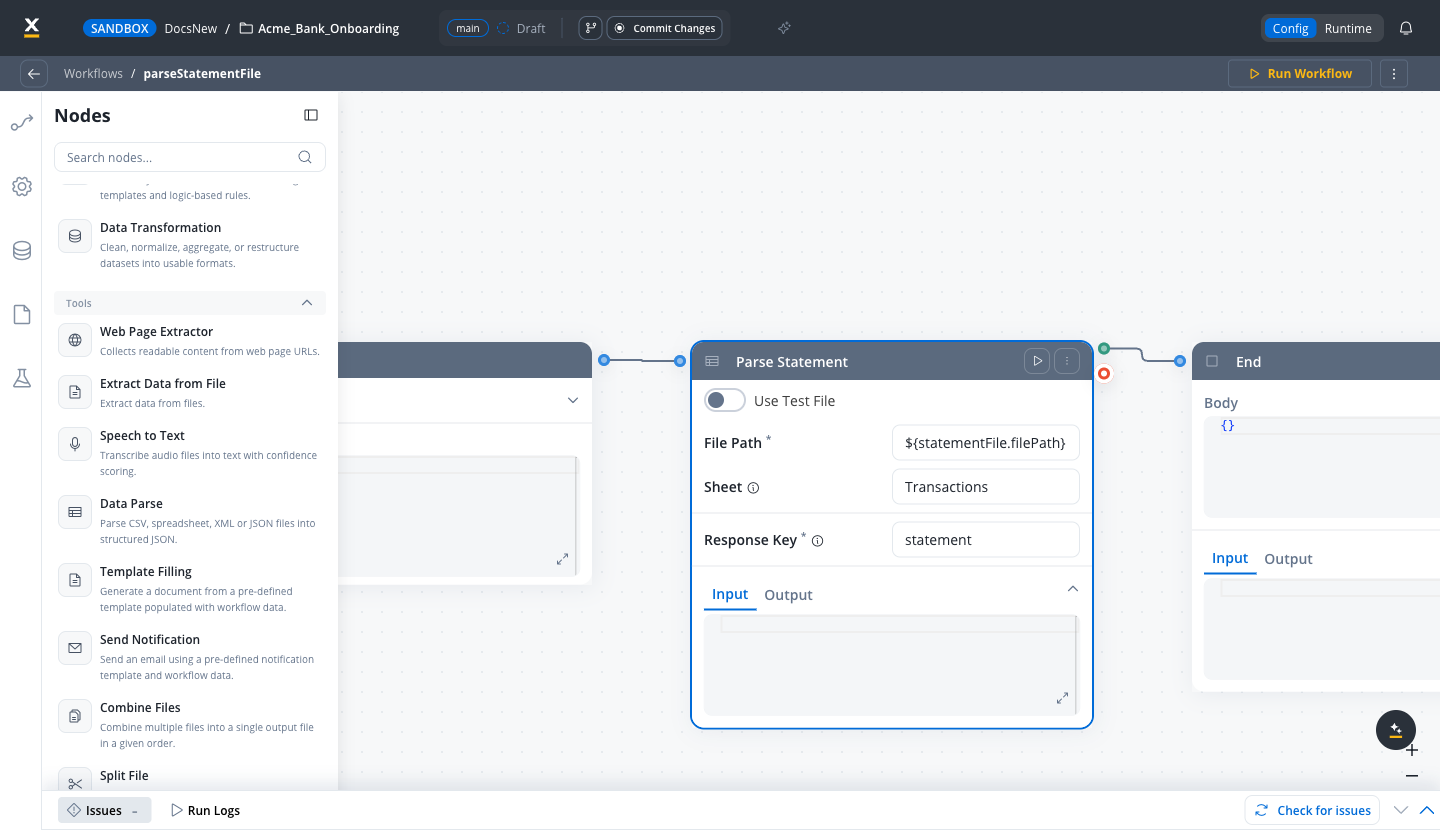Collapse the bottom panel with the down chevron

coord(1401,810)
